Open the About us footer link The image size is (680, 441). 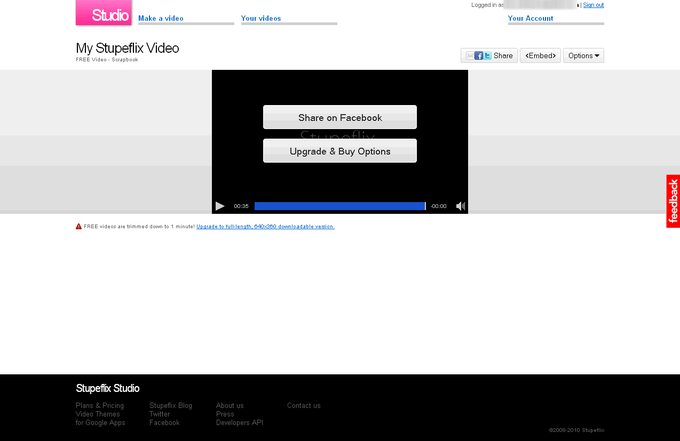pyautogui.click(x=230, y=405)
